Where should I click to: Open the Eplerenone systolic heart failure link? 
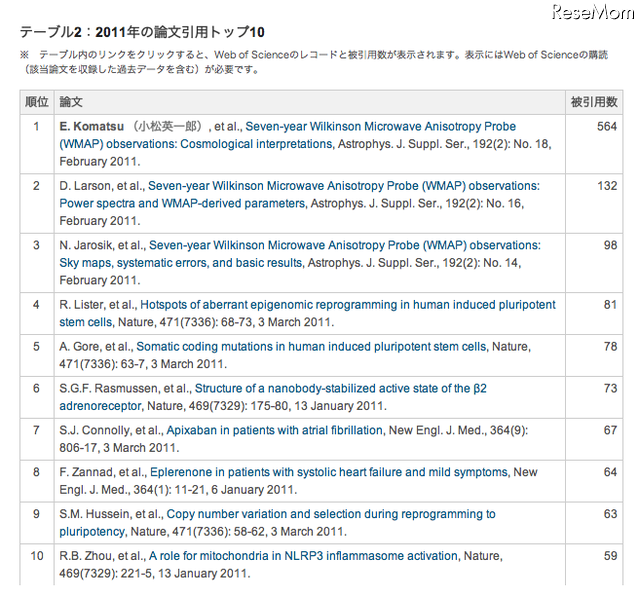click(329, 472)
